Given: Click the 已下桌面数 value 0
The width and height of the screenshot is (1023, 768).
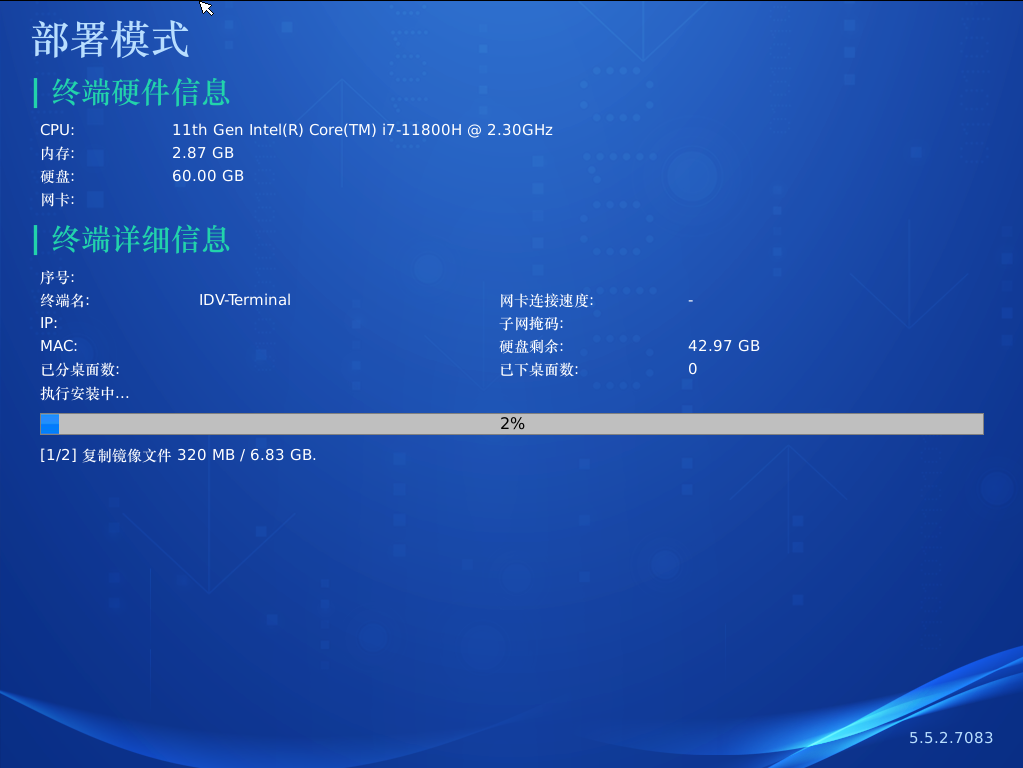Looking at the screenshot, I should (692, 369).
